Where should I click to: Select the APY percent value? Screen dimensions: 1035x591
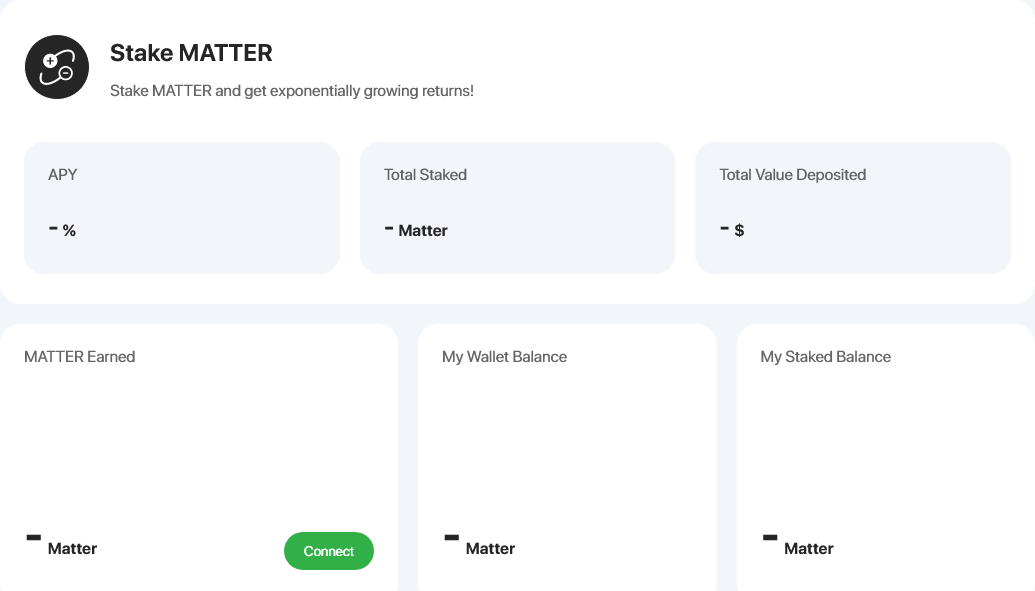pyautogui.click(x=63, y=230)
